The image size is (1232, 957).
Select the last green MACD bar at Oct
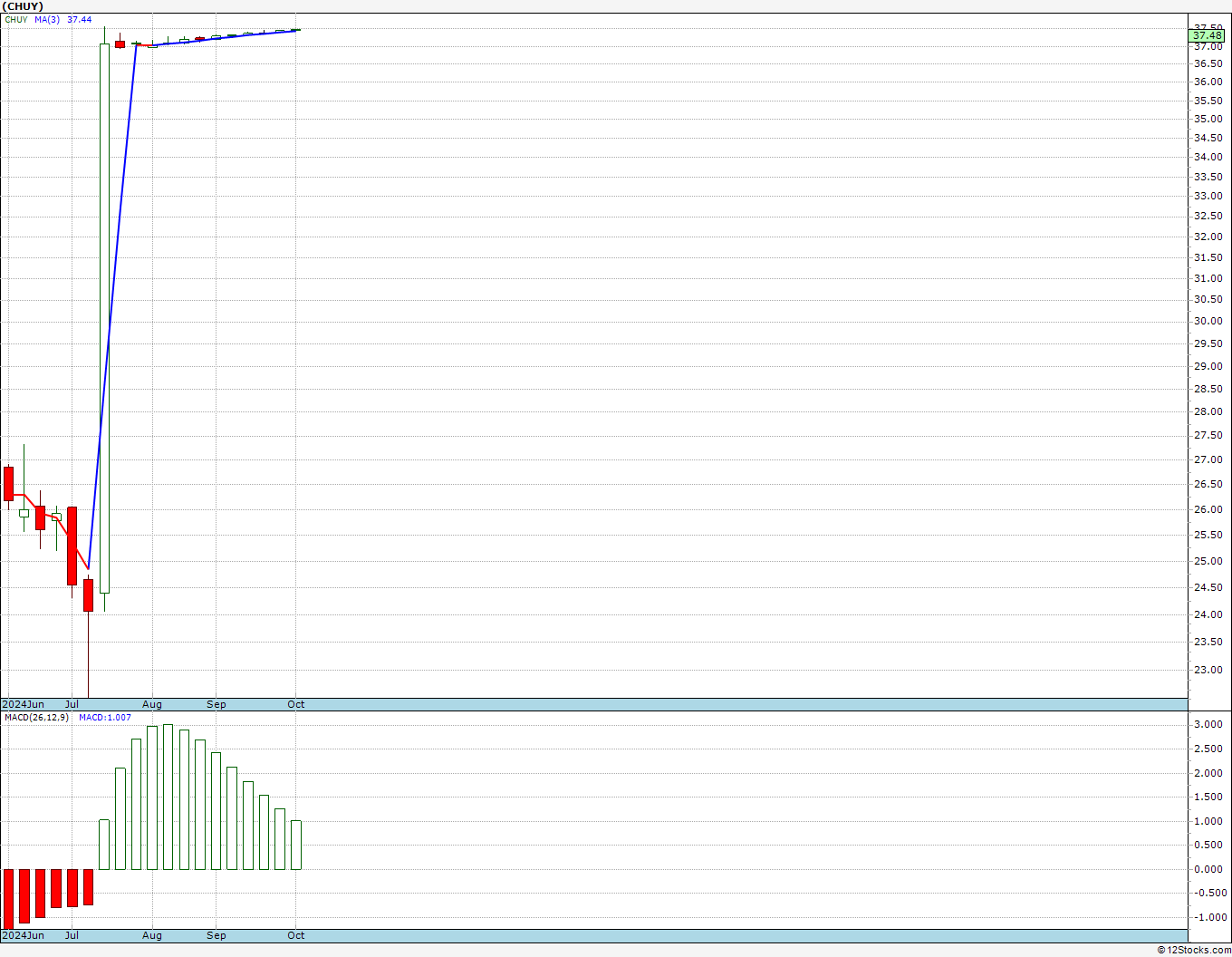pos(296,845)
